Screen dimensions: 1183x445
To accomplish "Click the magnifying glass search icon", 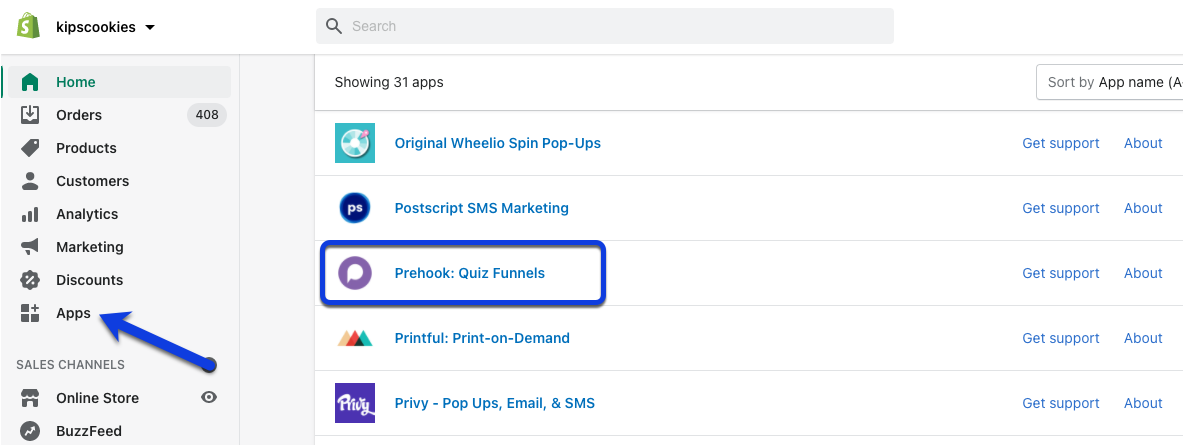I will [334, 26].
